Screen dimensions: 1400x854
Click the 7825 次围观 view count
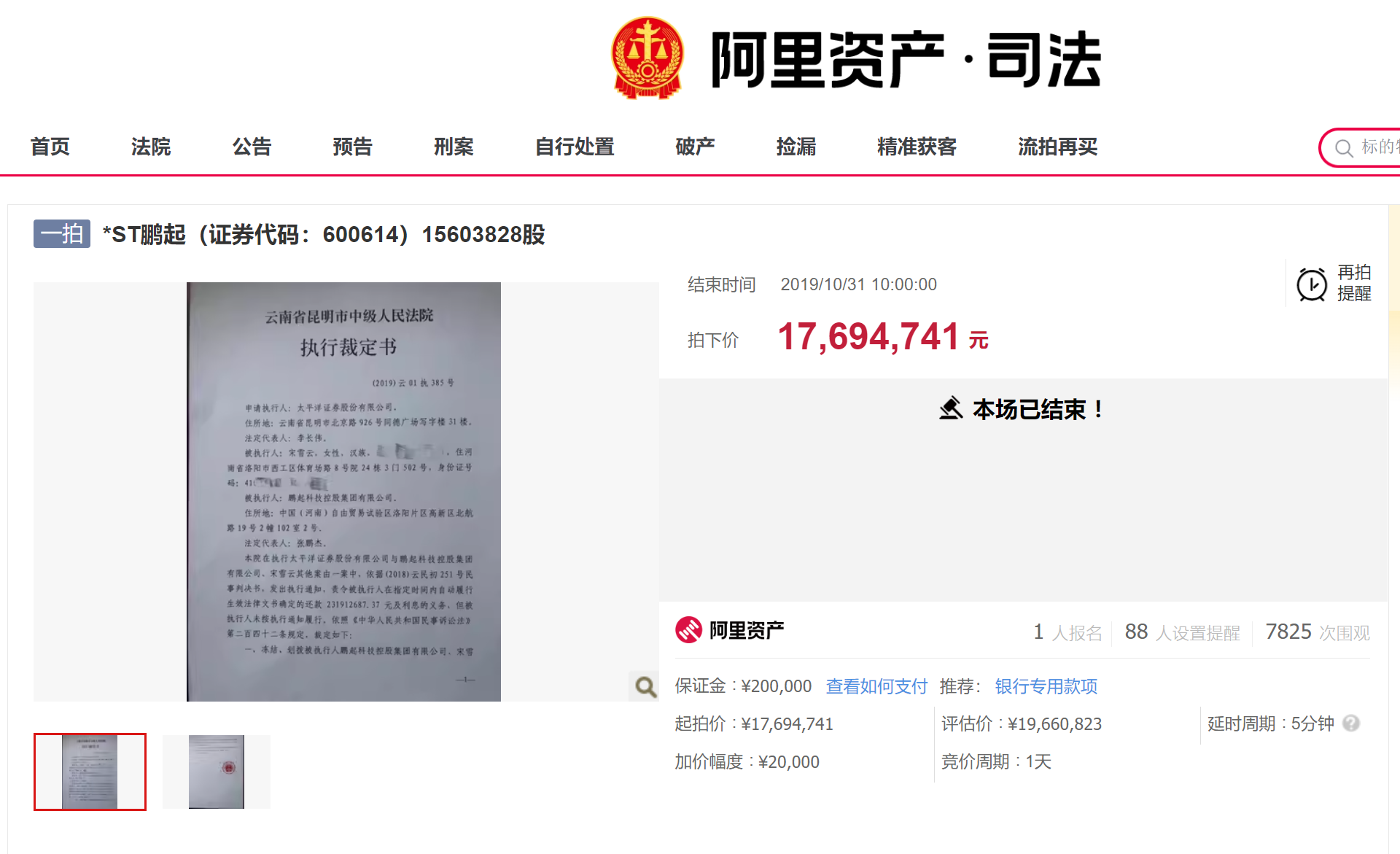[x=1318, y=632]
